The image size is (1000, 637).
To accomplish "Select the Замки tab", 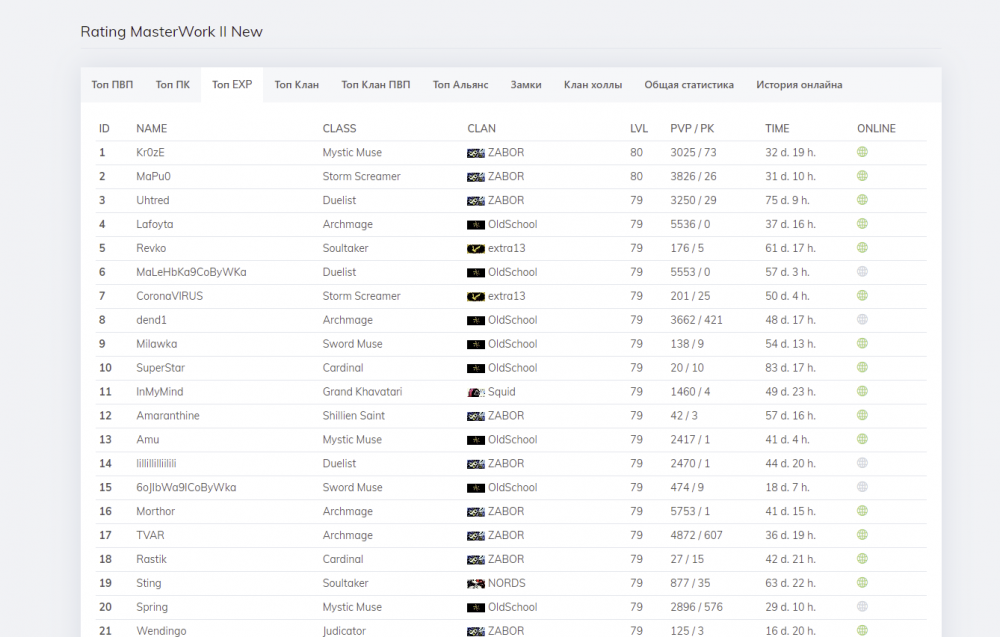I will (x=526, y=85).
